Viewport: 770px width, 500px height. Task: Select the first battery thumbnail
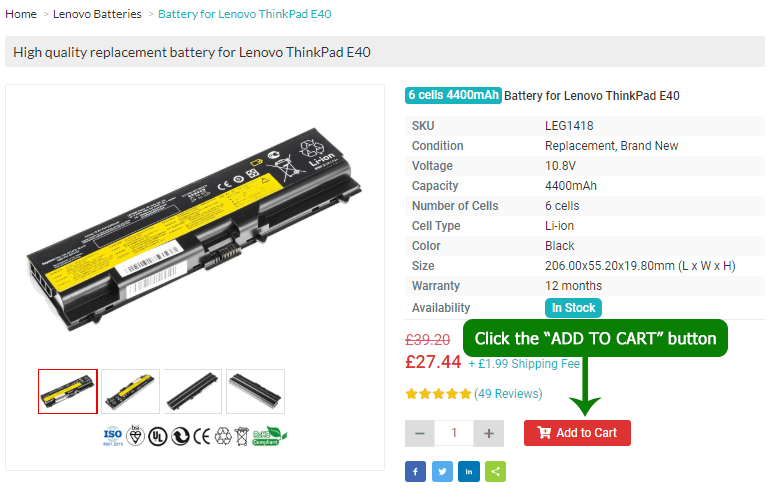pos(68,391)
